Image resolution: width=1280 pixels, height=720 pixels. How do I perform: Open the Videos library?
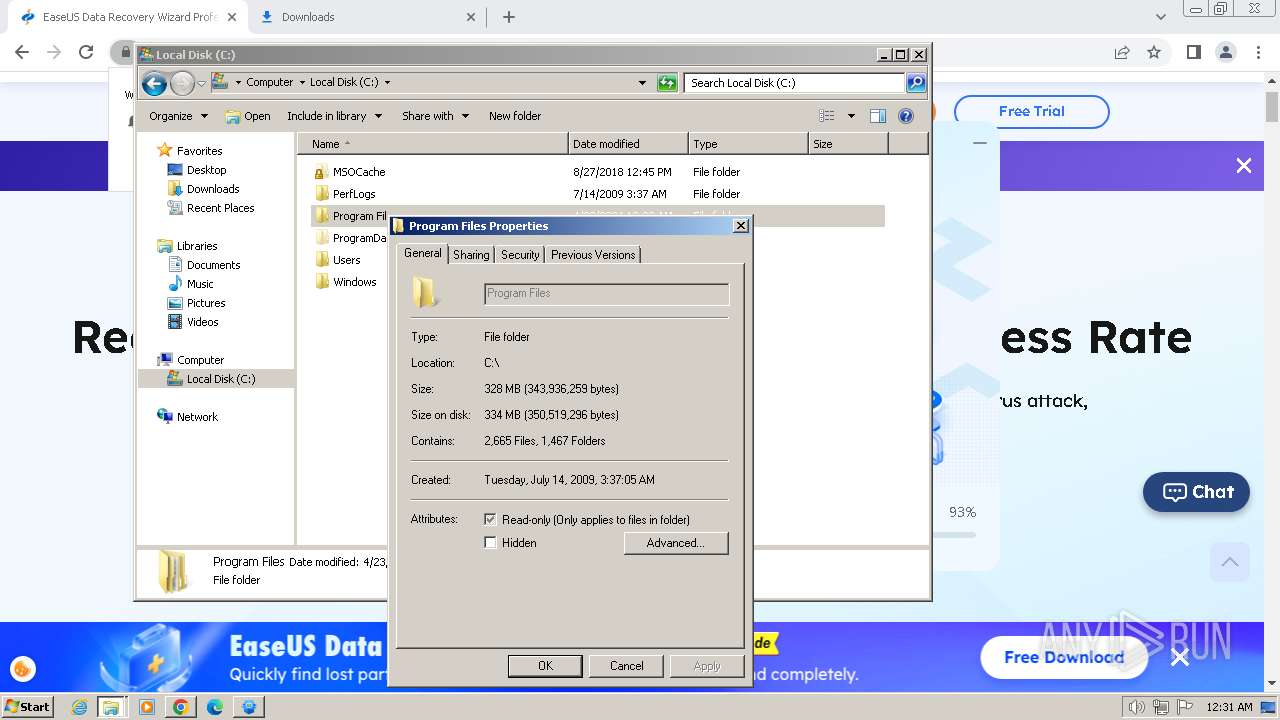(x=202, y=322)
